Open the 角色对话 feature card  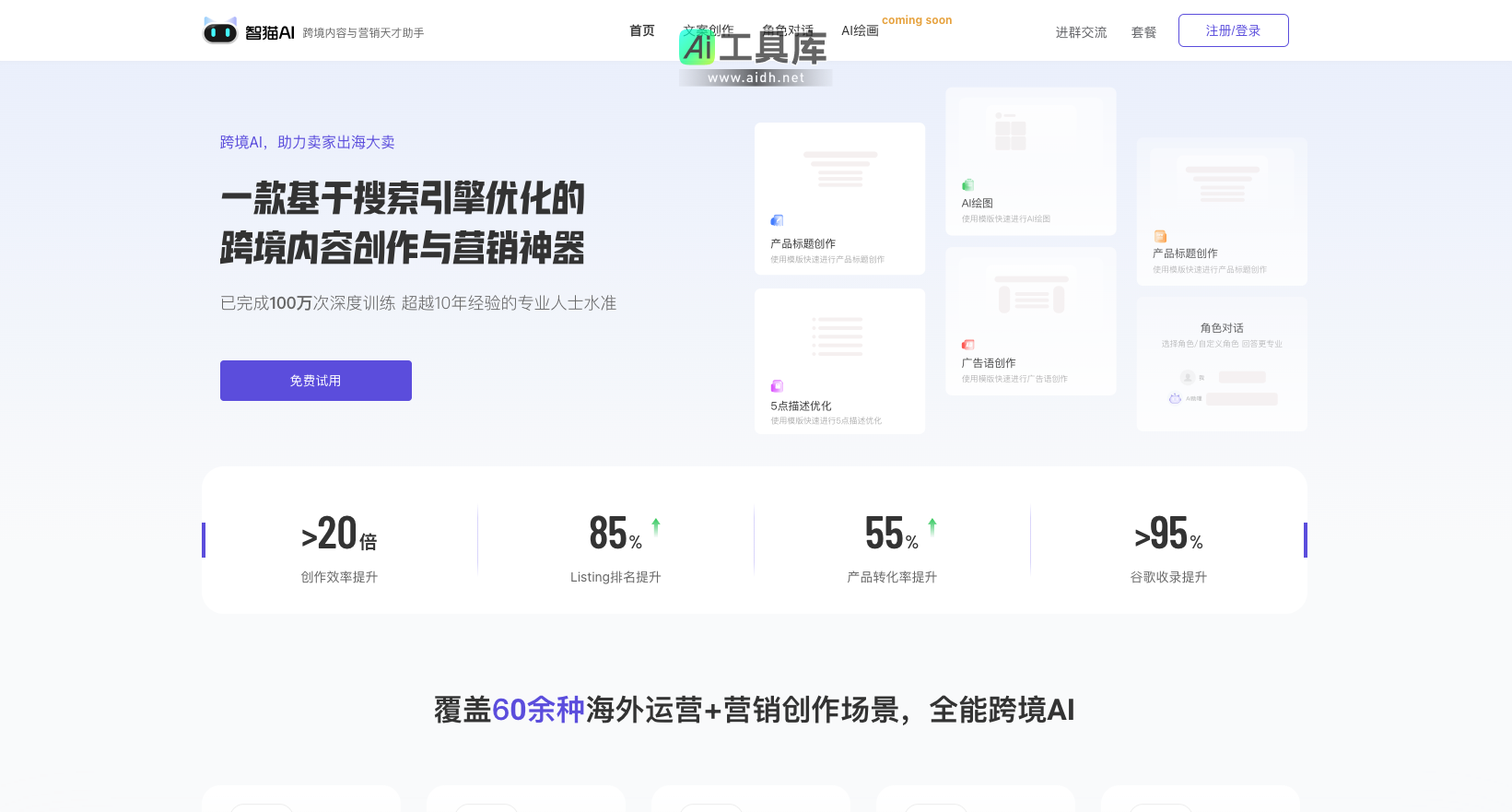tap(1221, 364)
